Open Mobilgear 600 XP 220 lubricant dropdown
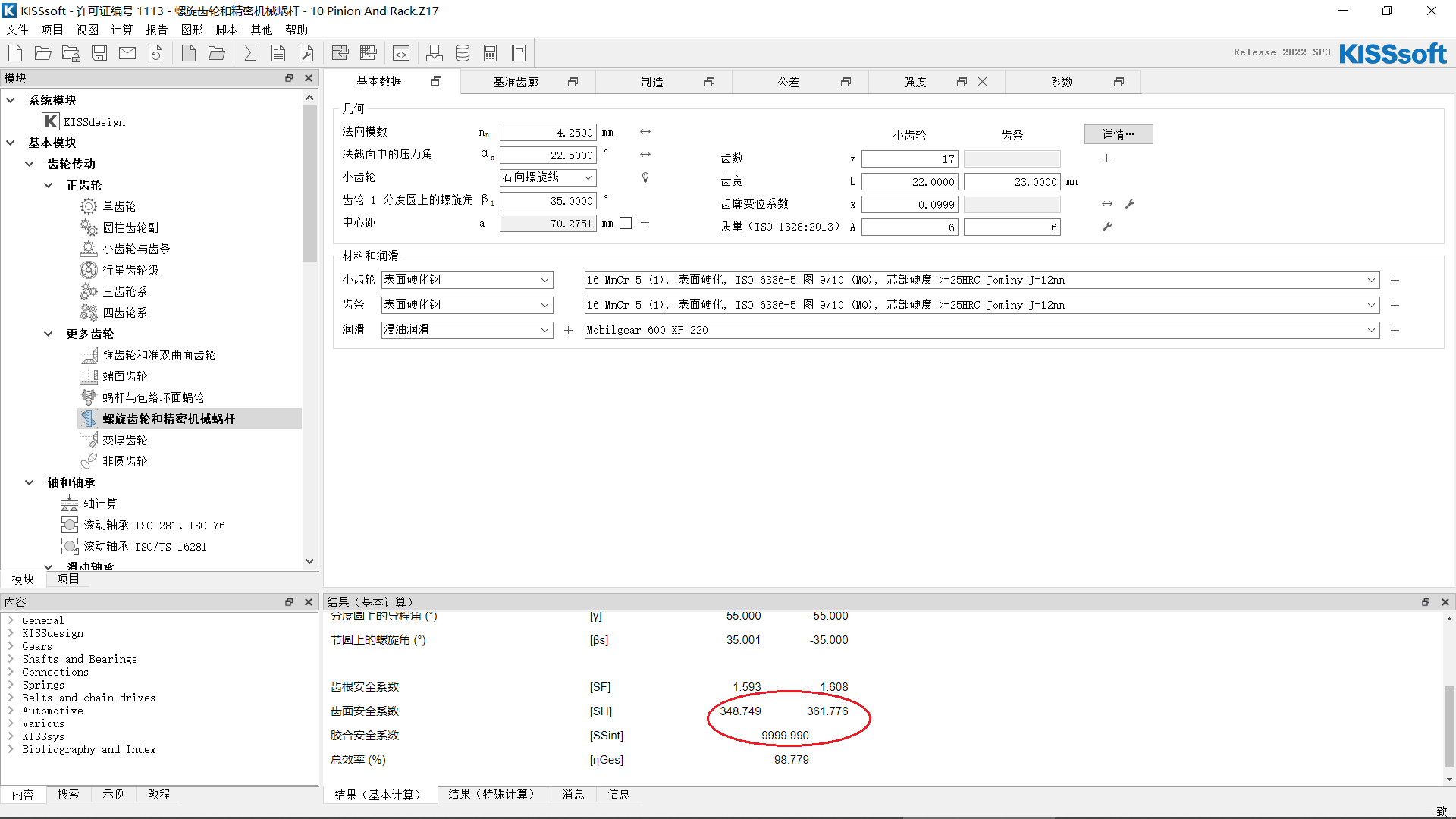The image size is (1456, 819). pyautogui.click(x=982, y=331)
